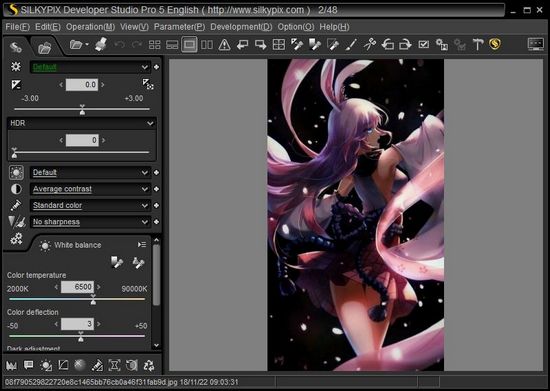Switch to thumbnail grid display mode

[154, 45]
